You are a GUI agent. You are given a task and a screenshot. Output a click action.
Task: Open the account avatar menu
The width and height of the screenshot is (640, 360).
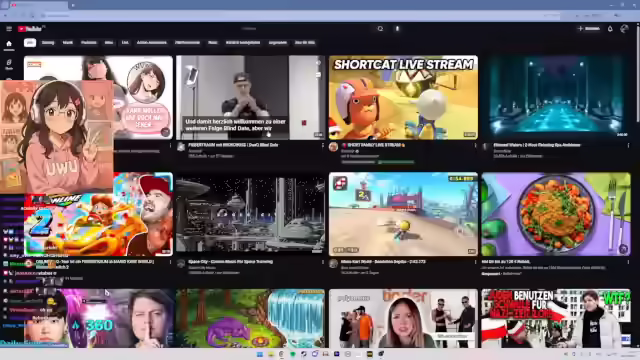(x=624, y=29)
